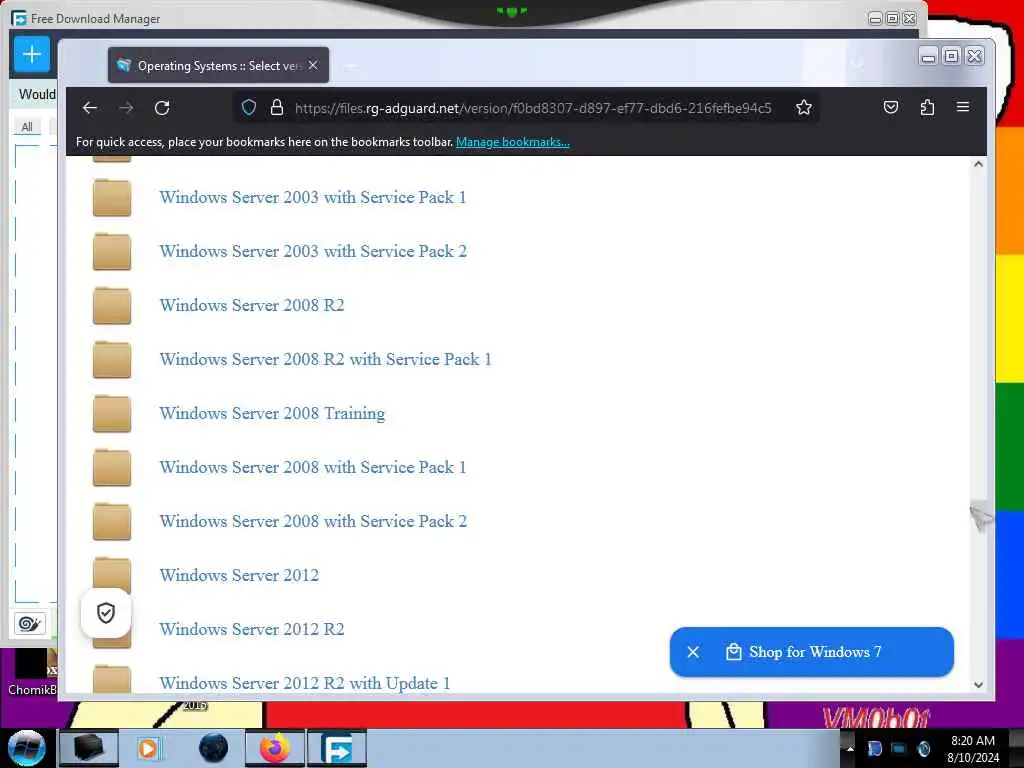Reload the current page
The image size is (1024, 768).
pyautogui.click(x=162, y=108)
